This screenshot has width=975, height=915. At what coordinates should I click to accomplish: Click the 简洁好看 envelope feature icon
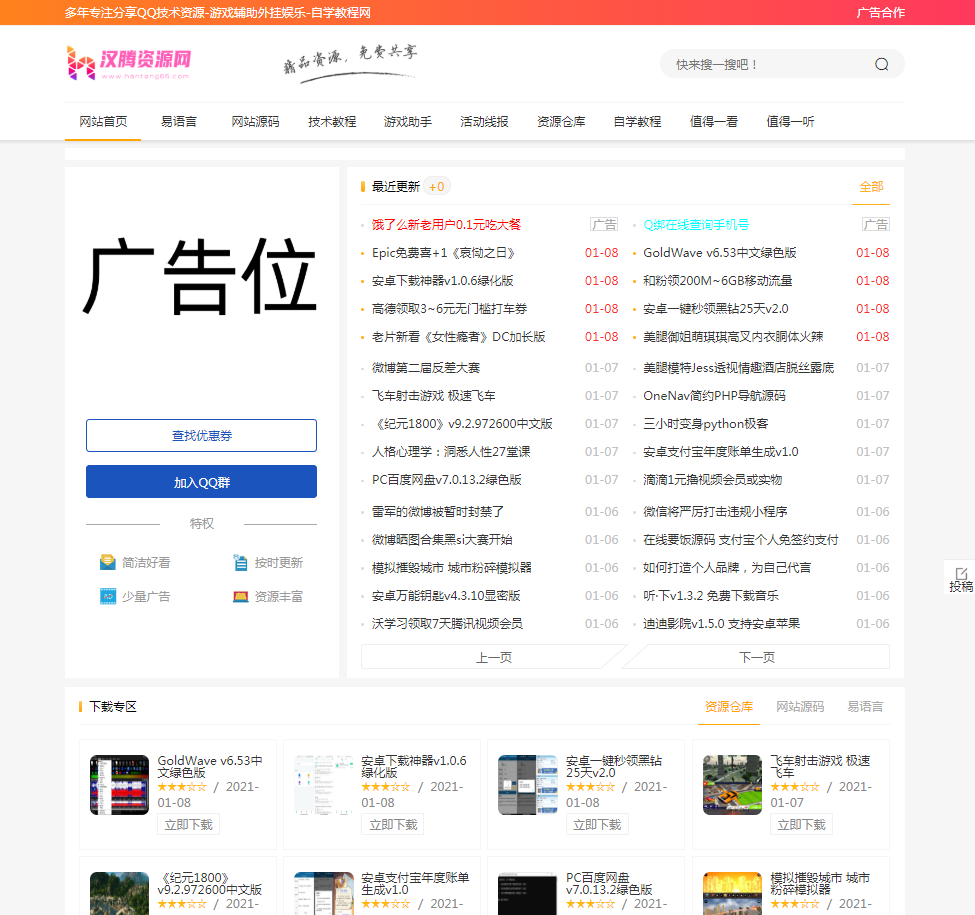[x=108, y=562]
